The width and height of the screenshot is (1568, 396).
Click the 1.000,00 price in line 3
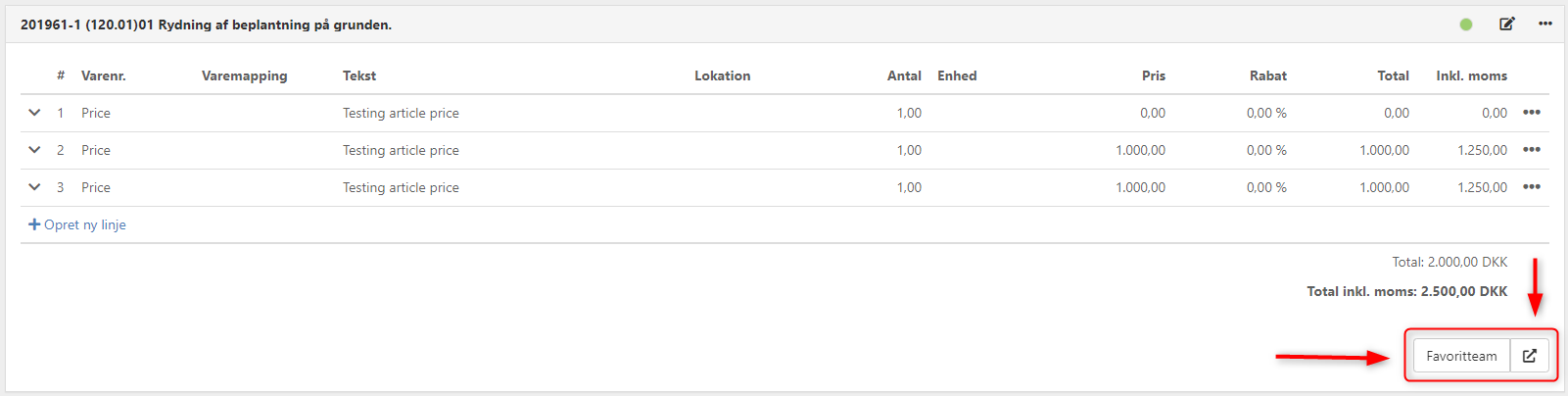pos(1140,187)
